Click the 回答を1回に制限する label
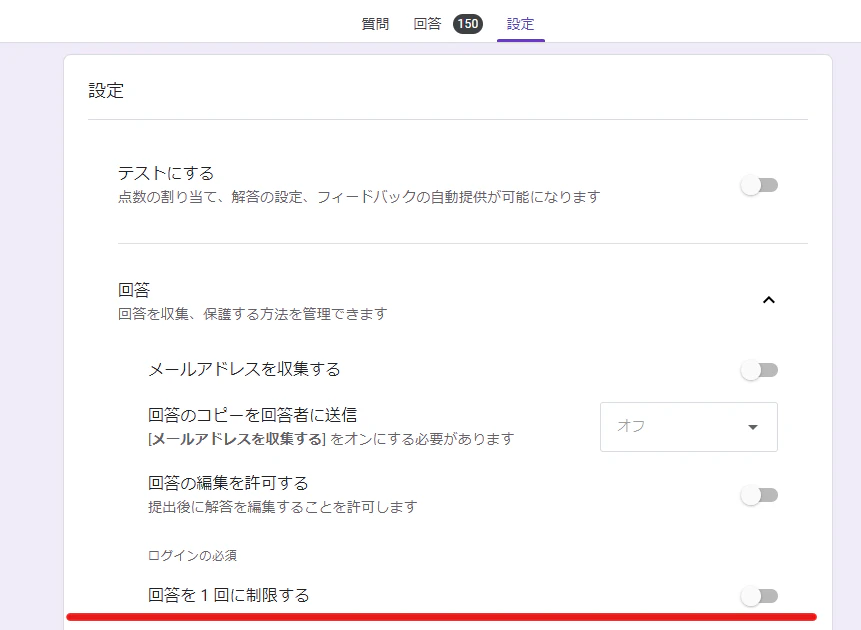 pyautogui.click(x=229, y=595)
